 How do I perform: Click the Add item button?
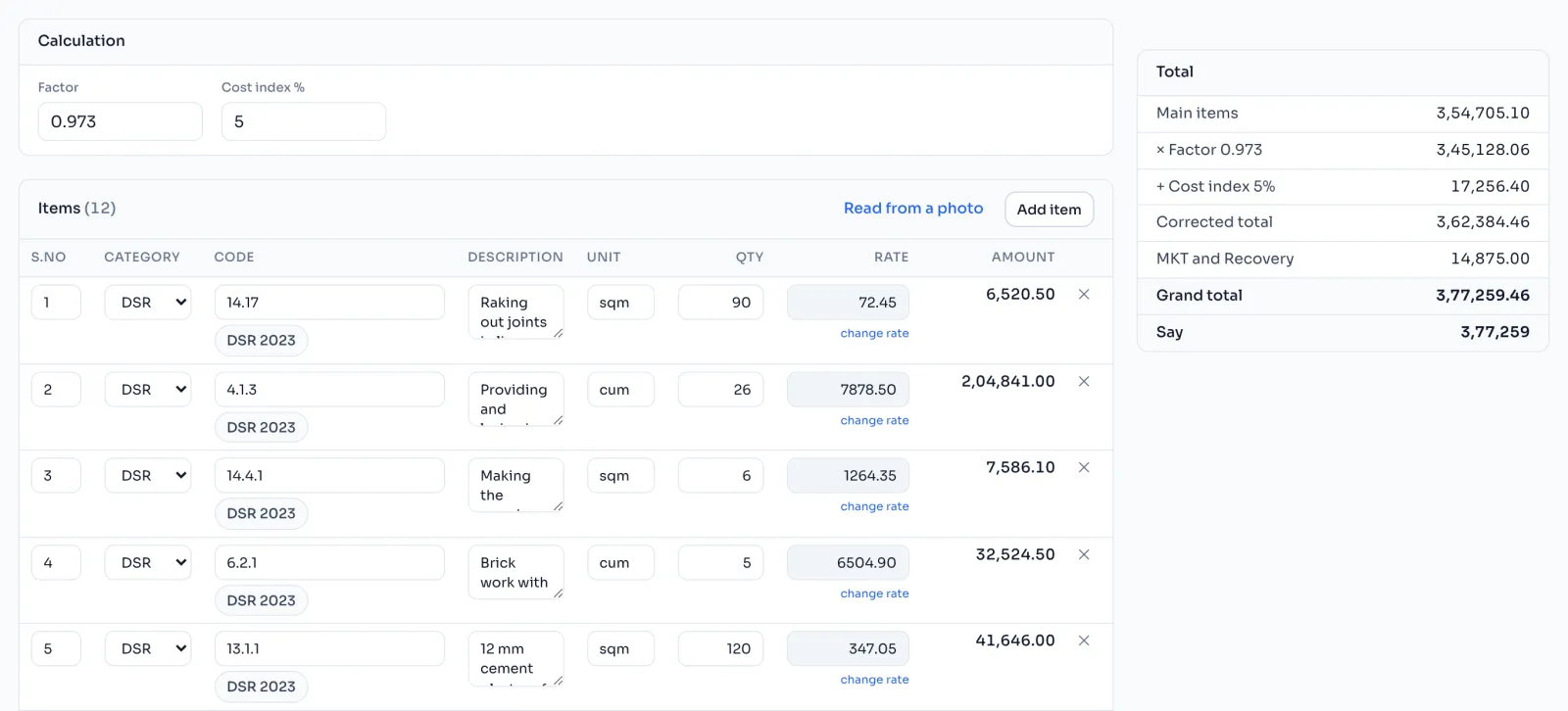point(1050,210)
